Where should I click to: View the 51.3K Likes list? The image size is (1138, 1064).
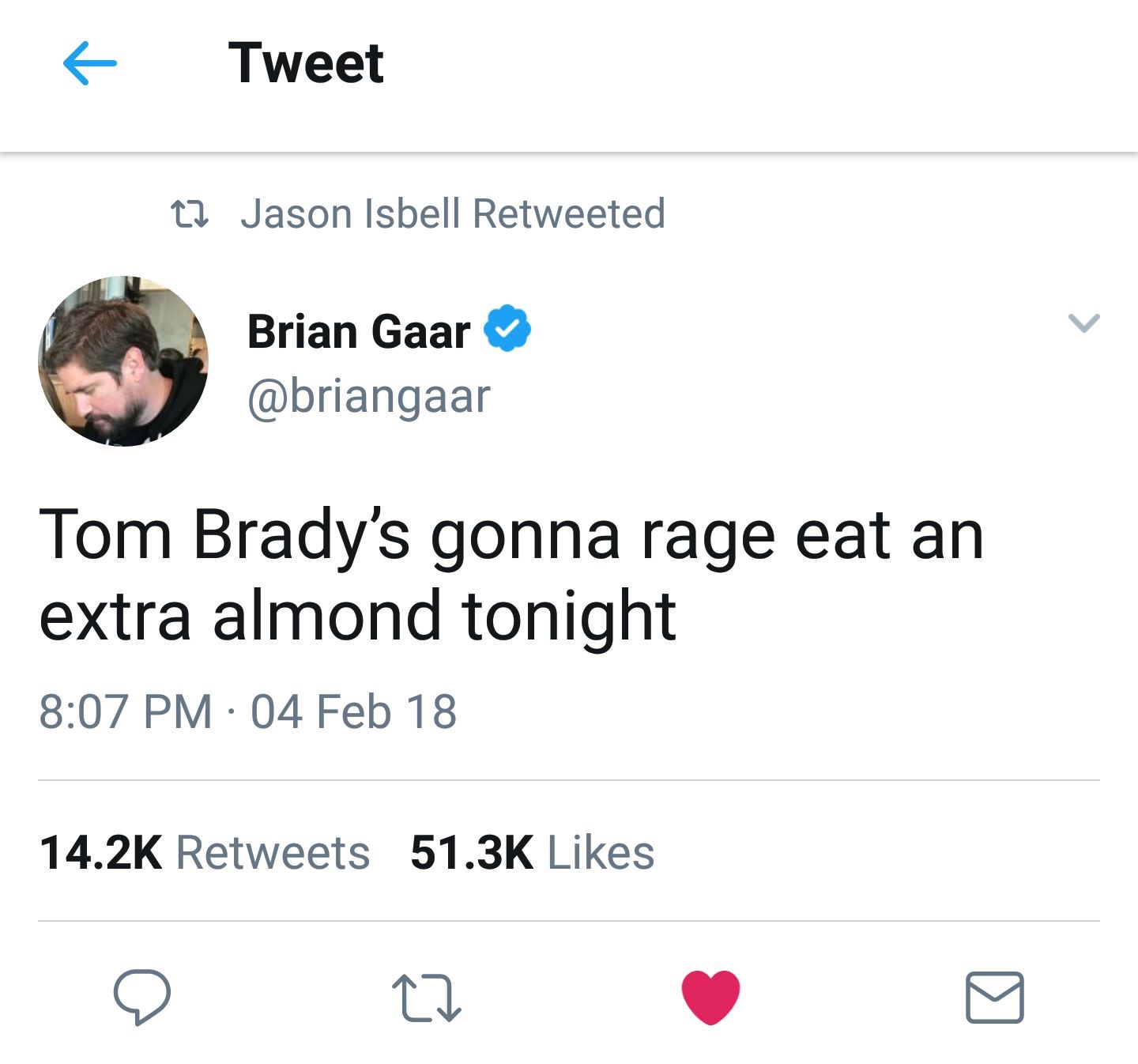point(533,852)
